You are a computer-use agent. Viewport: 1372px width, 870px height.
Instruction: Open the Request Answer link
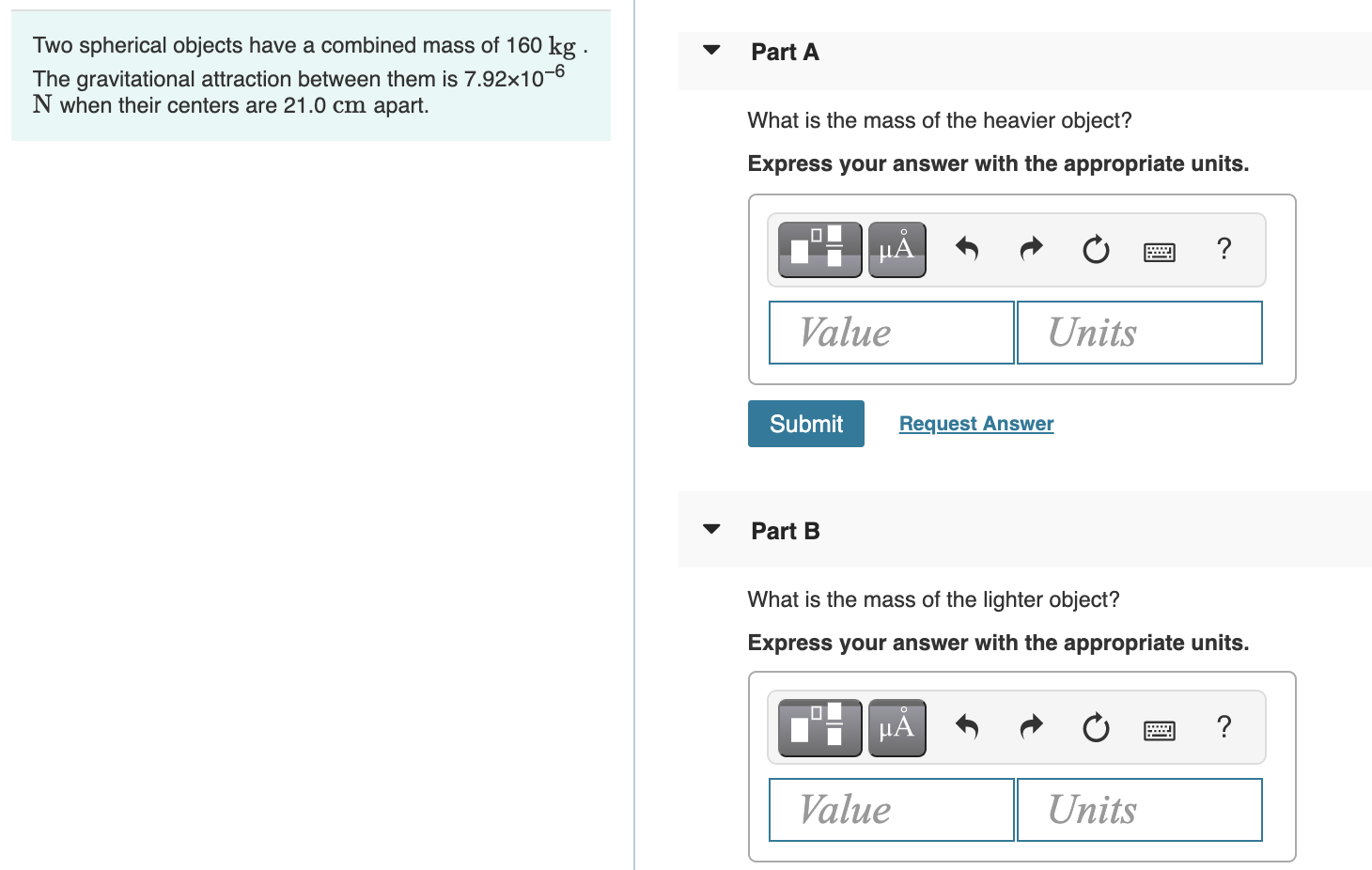[x=975, y=423]
